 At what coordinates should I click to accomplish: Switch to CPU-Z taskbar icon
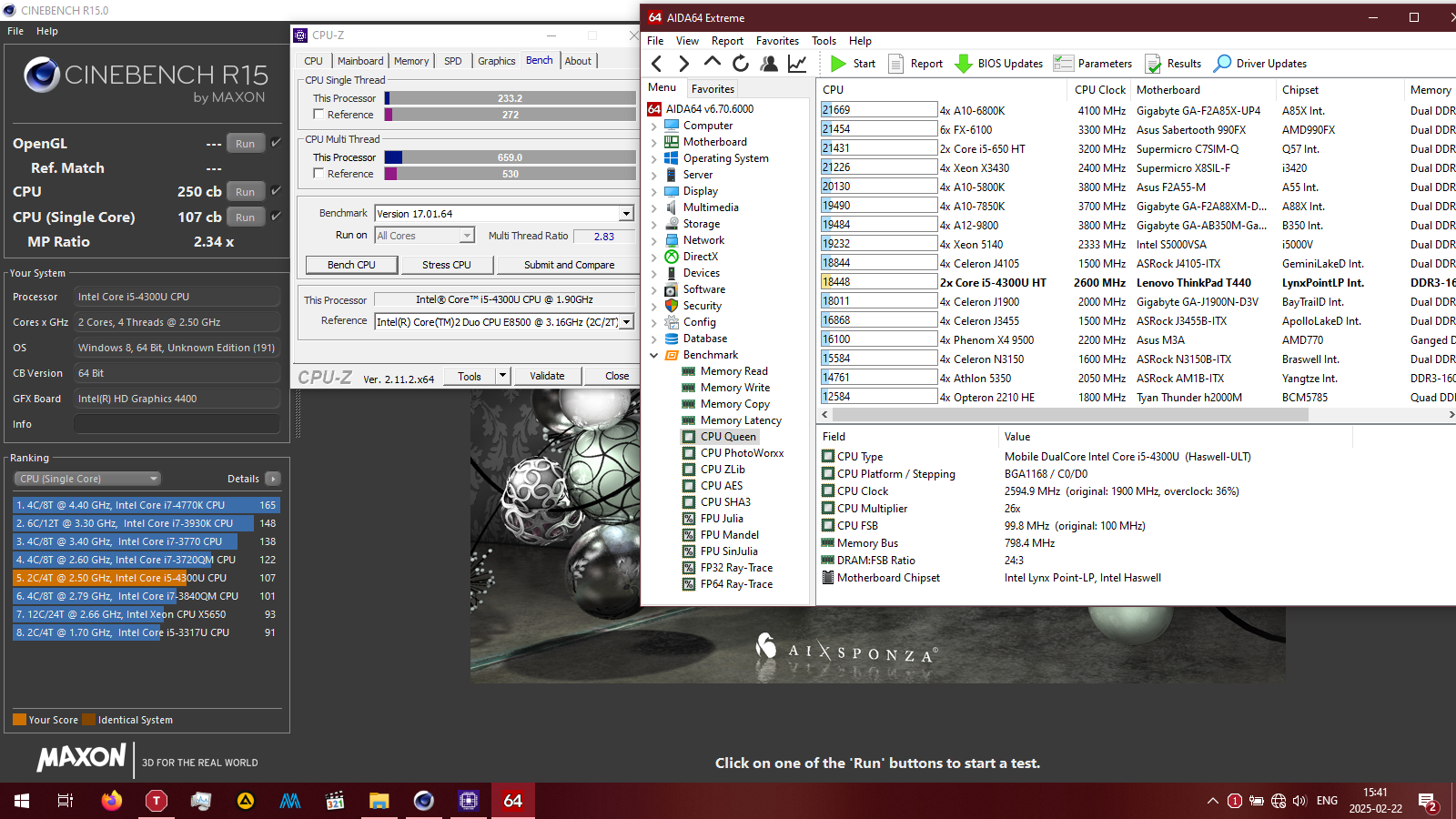click(x=468, y=801)
